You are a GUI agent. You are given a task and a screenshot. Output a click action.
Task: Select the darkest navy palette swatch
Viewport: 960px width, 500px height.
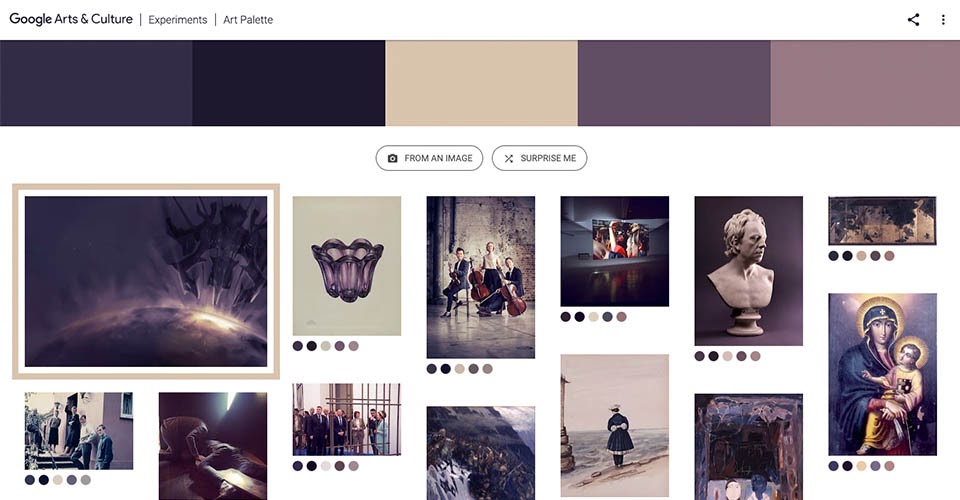[289, 83]
